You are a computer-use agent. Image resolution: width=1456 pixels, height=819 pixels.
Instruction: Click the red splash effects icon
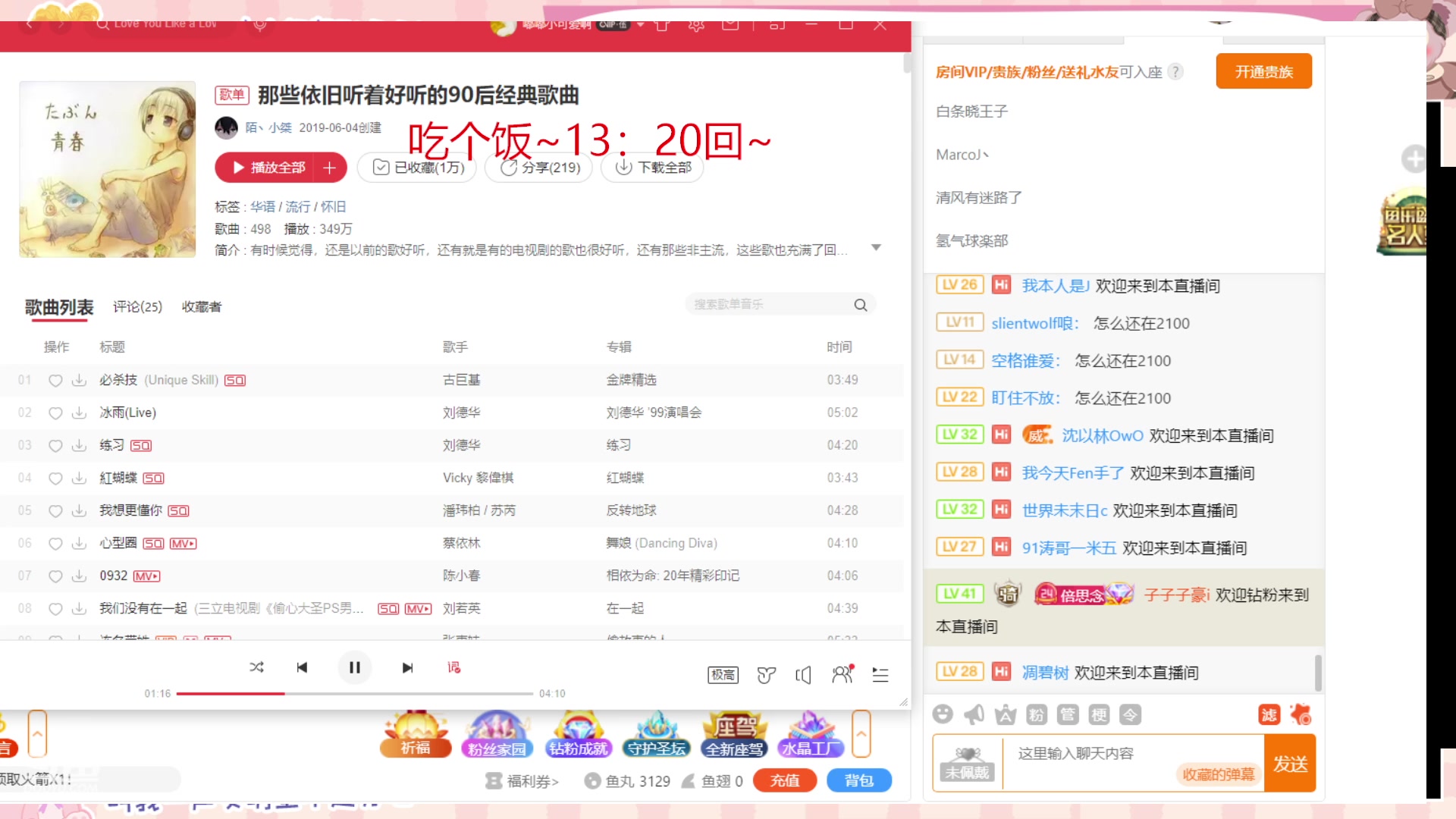click(1301, 714)
